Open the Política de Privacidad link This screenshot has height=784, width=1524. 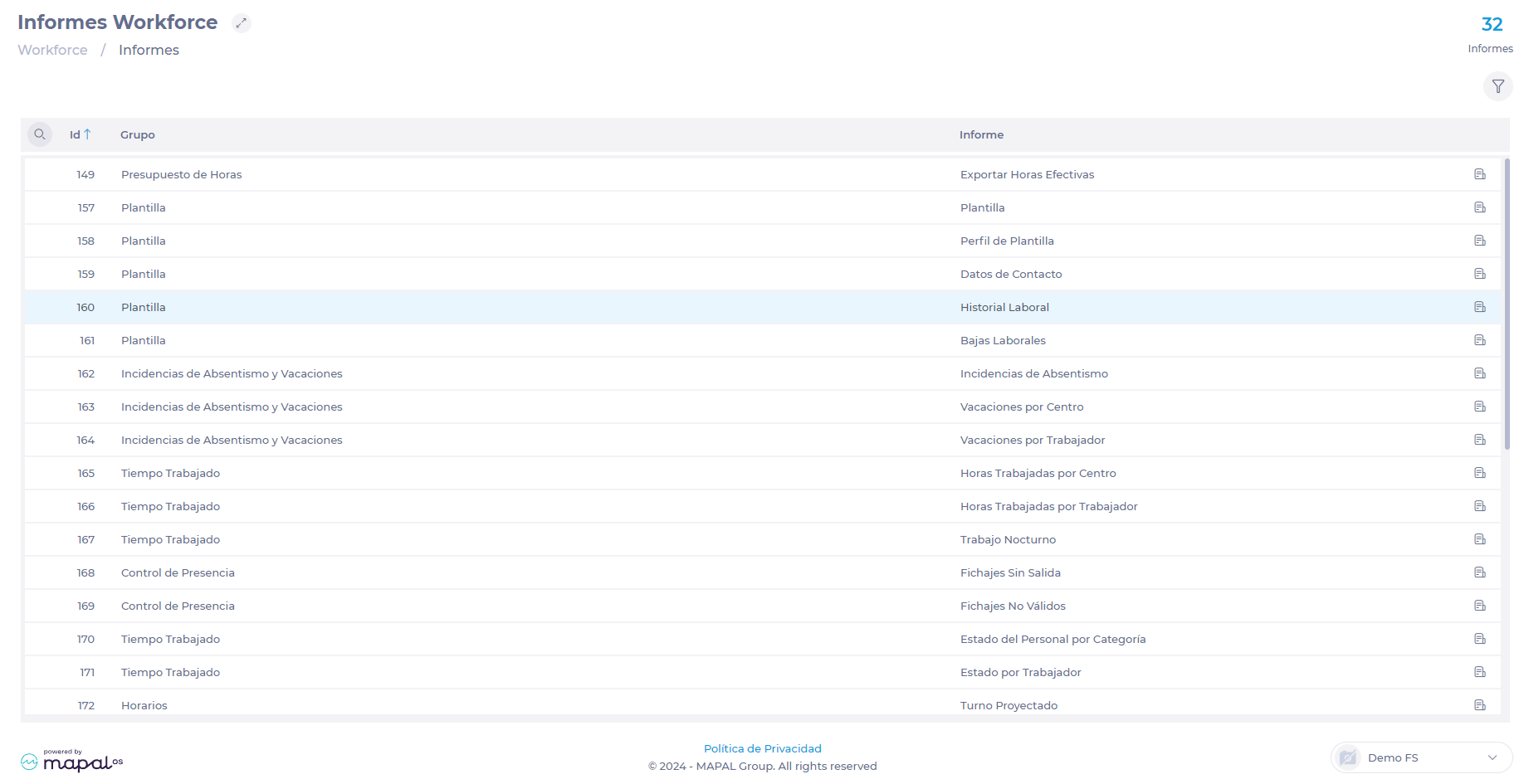tap(762, 748)
